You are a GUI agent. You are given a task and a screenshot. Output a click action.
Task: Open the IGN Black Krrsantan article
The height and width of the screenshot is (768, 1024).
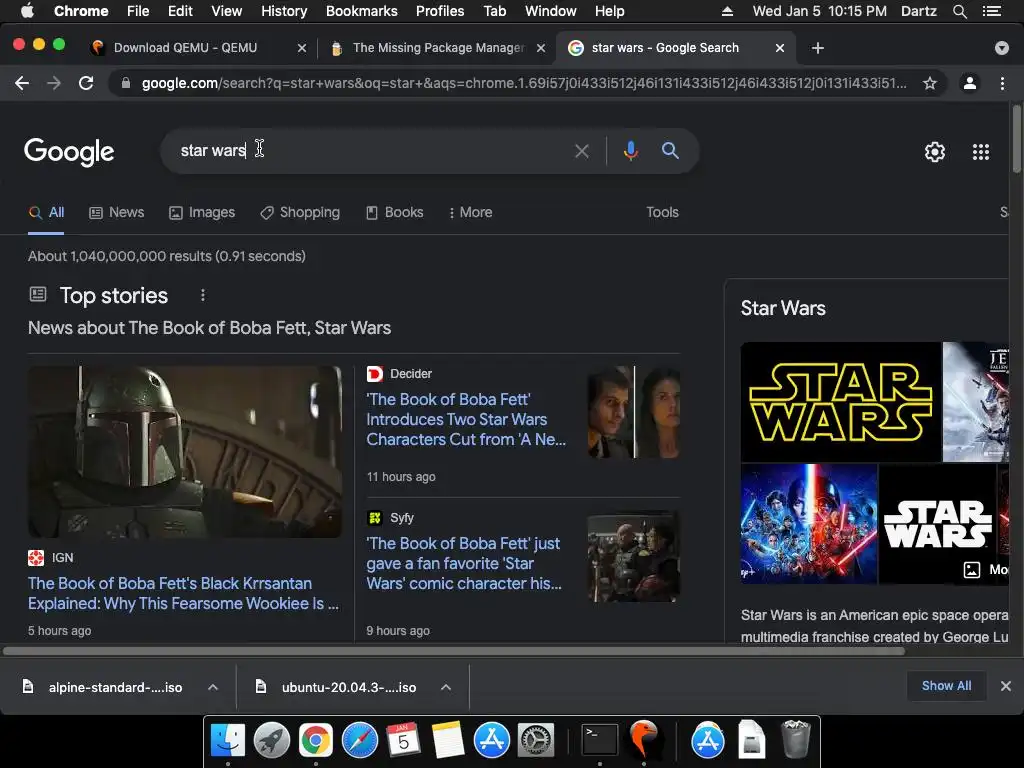tap(183, 593)
